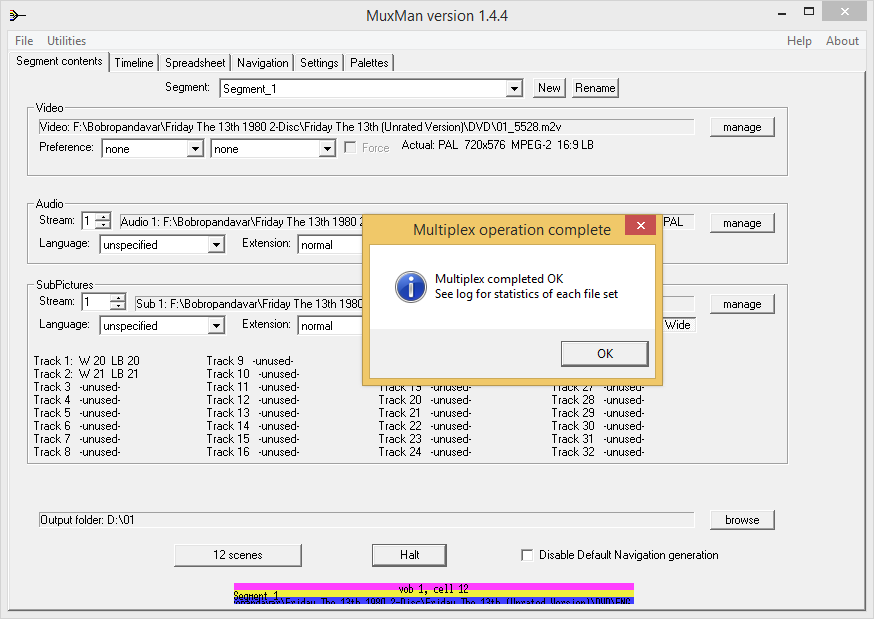This screenshot has width=874, height=619.
Task: Switch to the Timeline tab
Action: 134,63
